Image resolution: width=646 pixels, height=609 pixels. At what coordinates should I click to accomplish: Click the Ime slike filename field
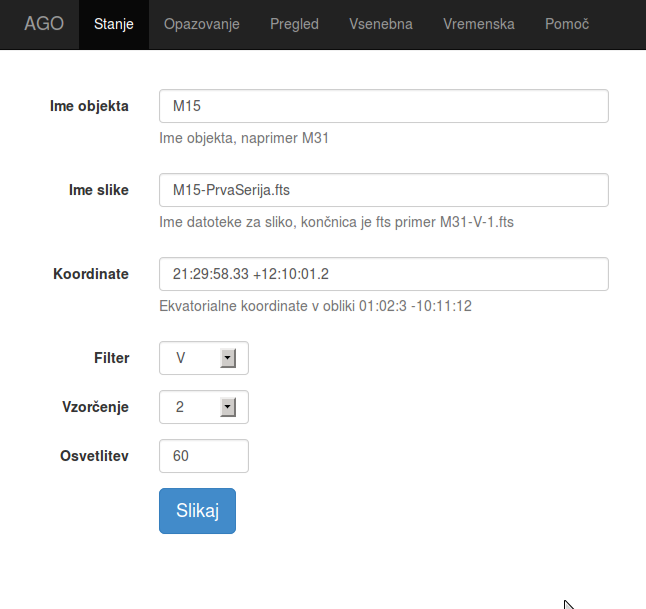click(383, 190)
